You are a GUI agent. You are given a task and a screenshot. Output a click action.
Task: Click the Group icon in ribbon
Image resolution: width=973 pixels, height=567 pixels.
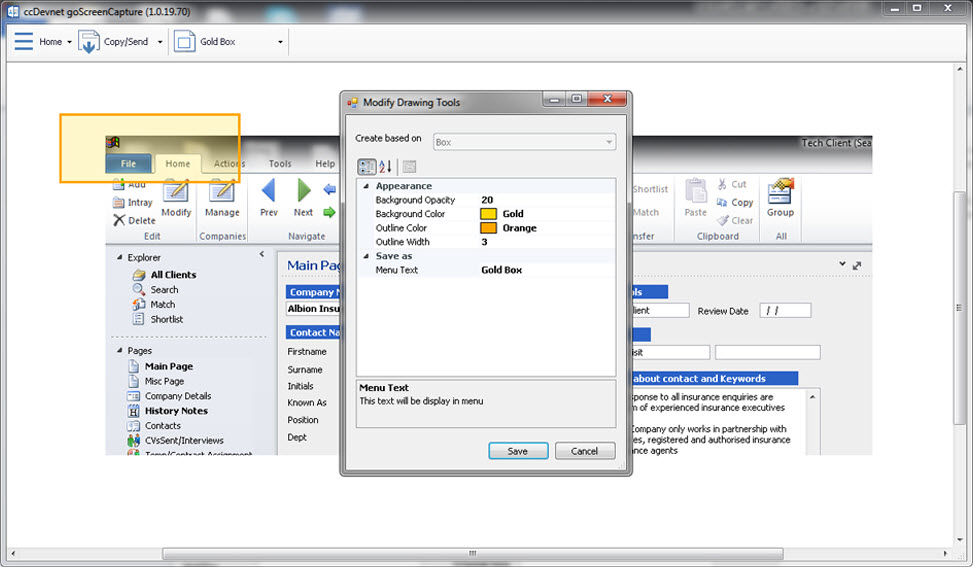[x=780, y=190]
